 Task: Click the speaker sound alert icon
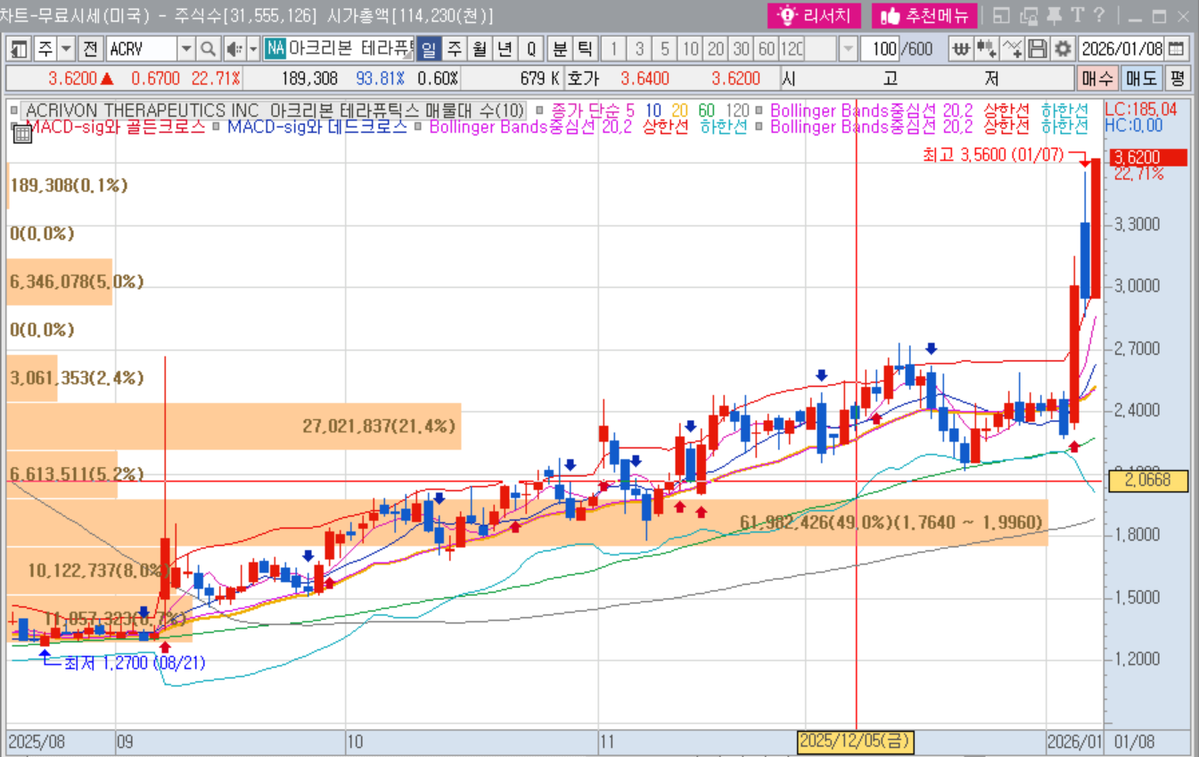click(x=233, y=50)
